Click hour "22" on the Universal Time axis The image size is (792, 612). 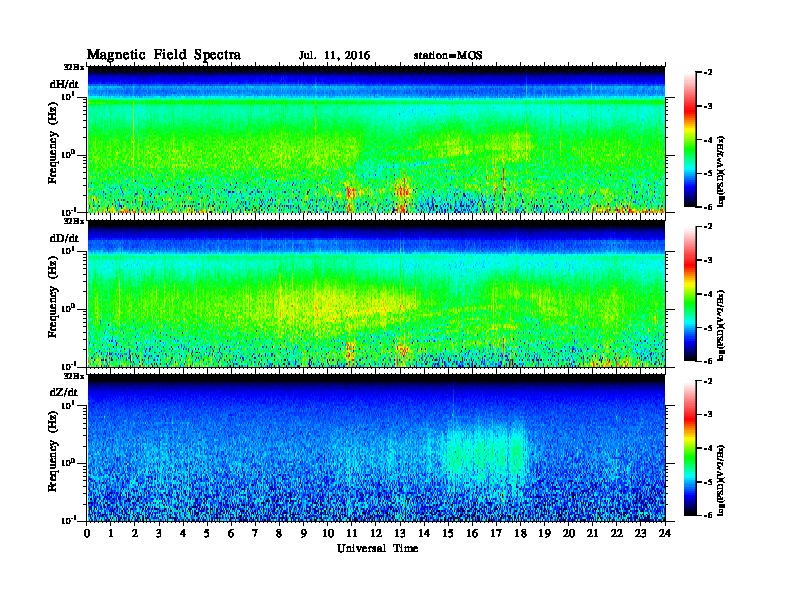click(x=617, y=534)
